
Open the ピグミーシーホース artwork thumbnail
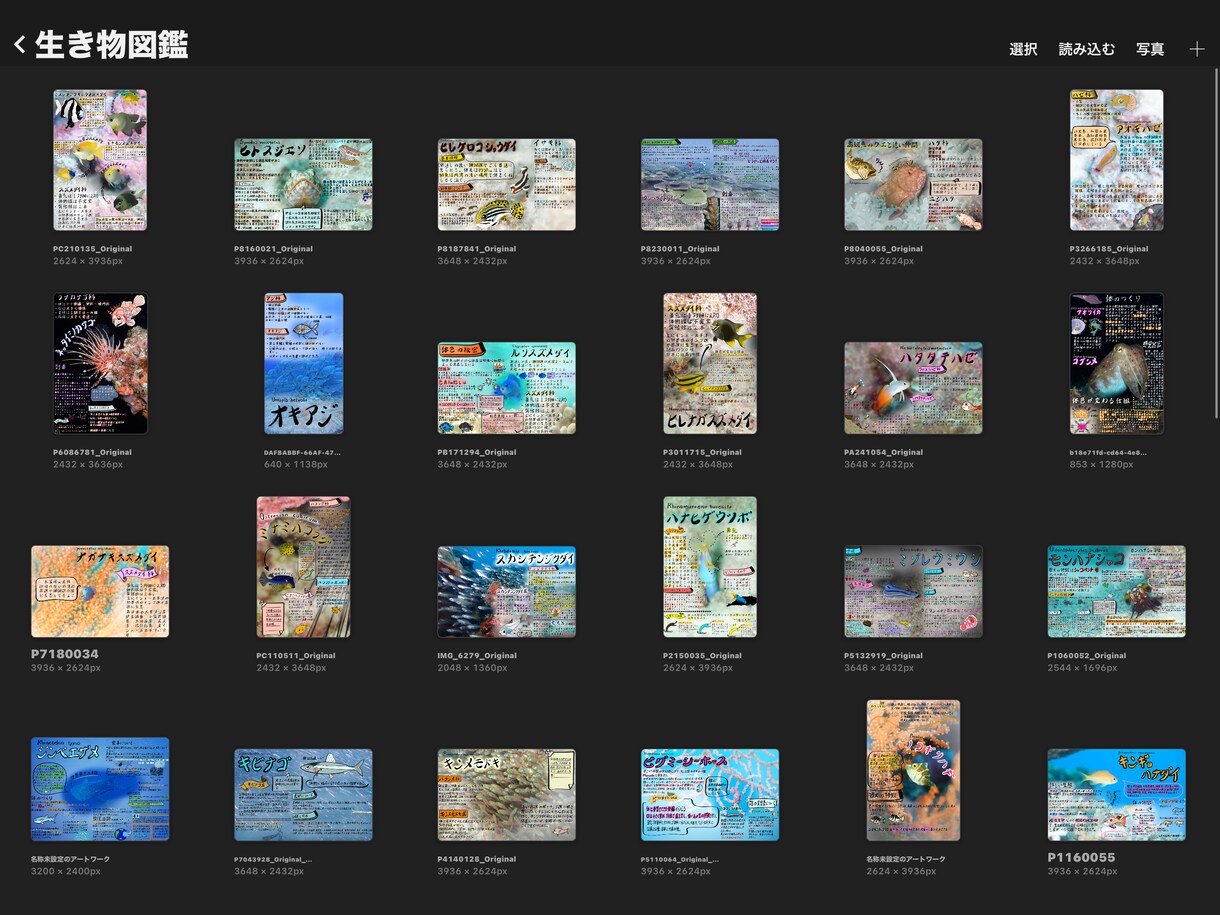pos(710,795)
